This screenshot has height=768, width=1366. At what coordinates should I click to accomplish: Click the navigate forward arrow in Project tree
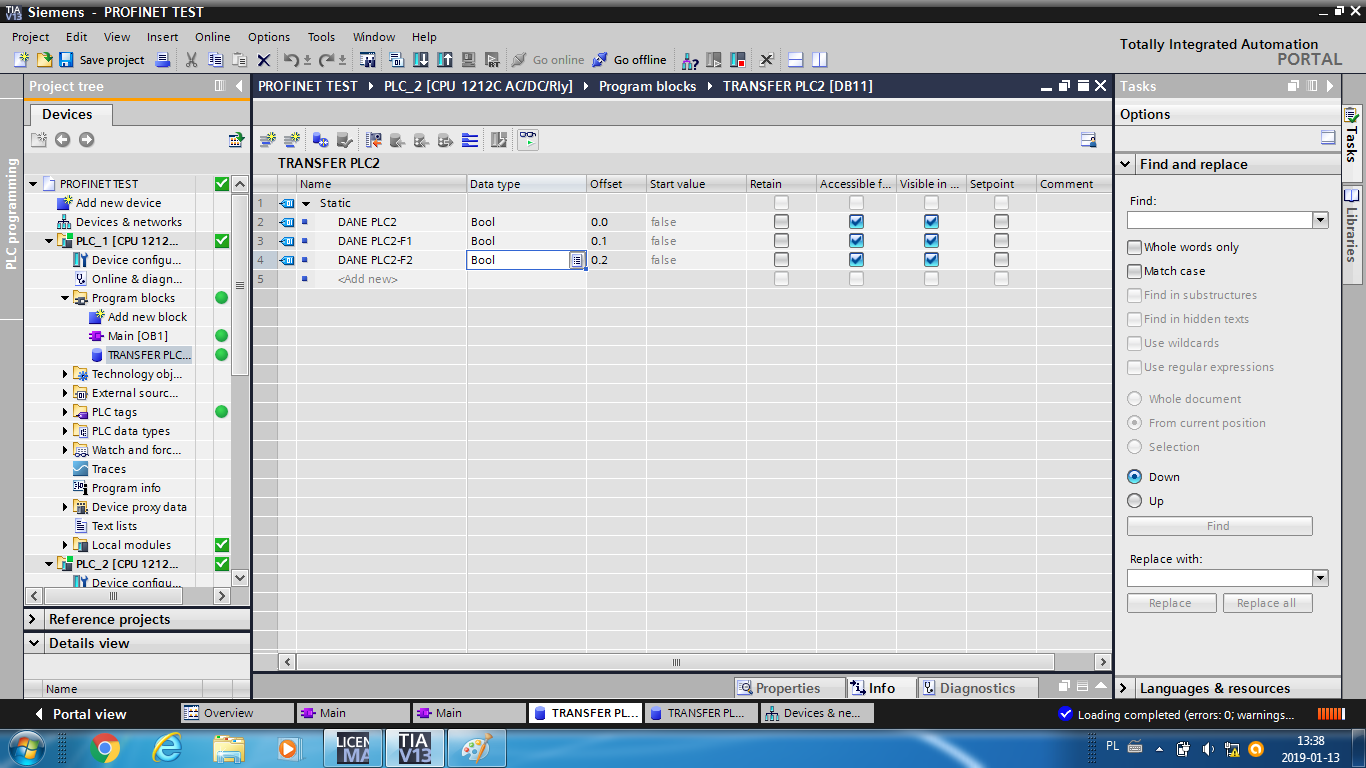(x=86, y=140)
